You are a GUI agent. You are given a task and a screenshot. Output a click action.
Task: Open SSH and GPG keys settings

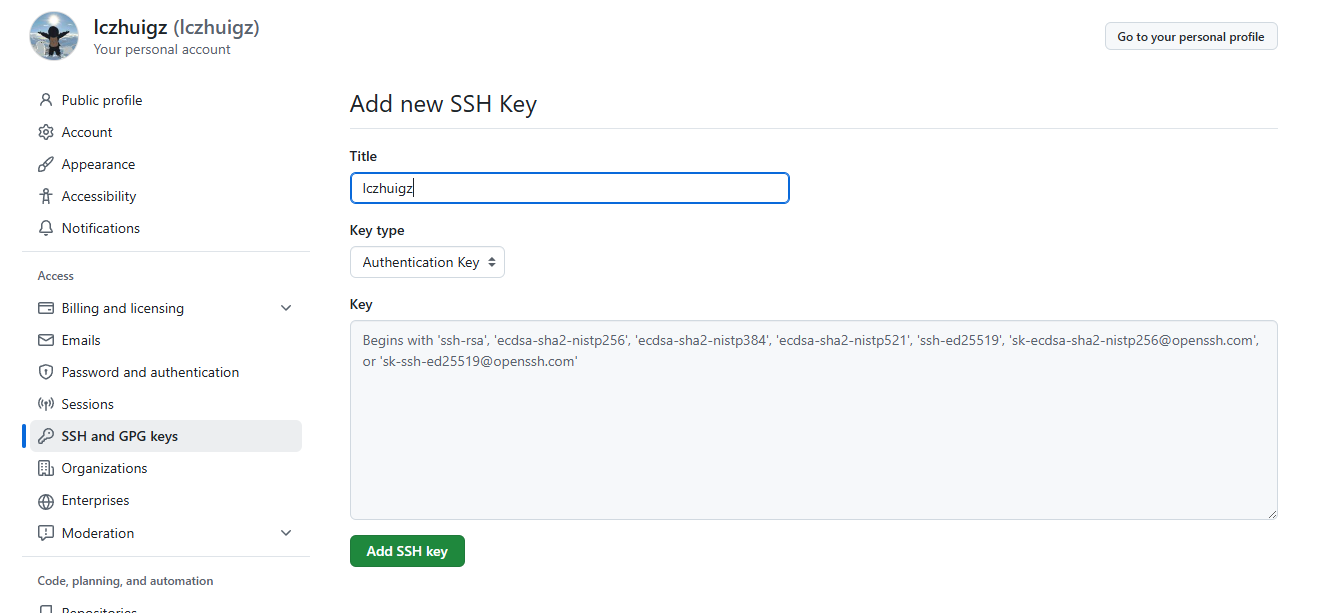click(120, 436)
